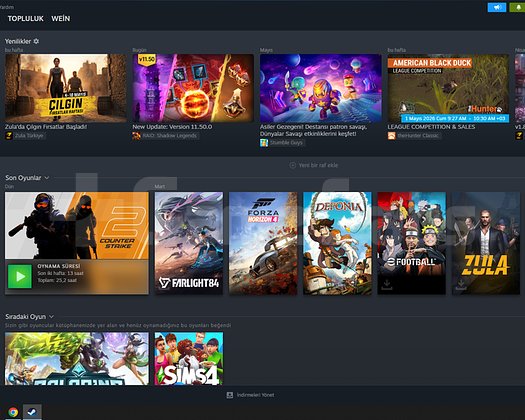
Task: Open the Zula Çılgın Fırsatlar news image
Action: (x=66, y=88)
